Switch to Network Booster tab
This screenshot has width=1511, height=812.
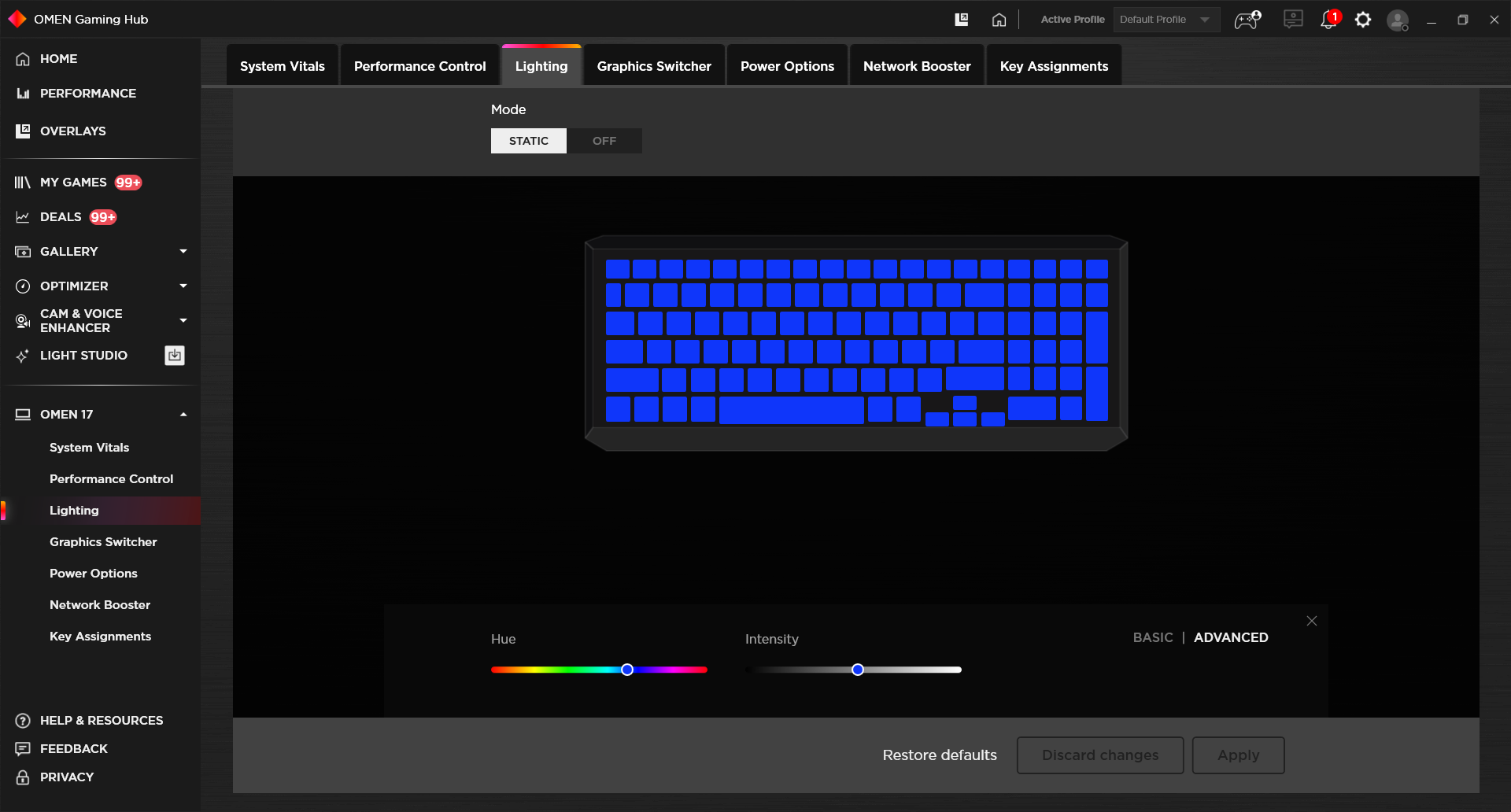(x=917, y=66)
